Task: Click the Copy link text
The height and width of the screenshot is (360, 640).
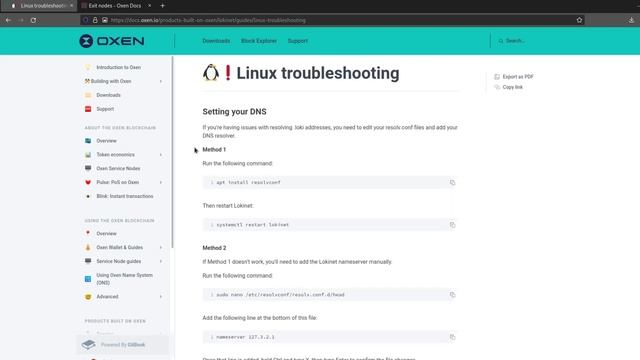Action: 513,87
